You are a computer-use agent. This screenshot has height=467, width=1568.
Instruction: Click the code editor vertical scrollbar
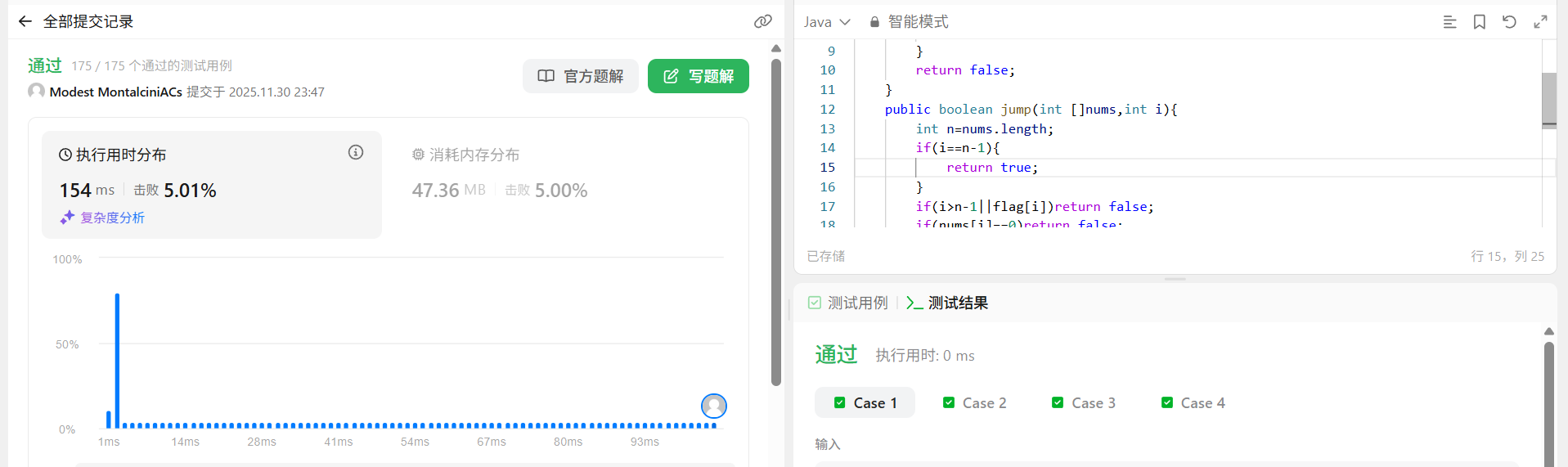(1549, 100)
